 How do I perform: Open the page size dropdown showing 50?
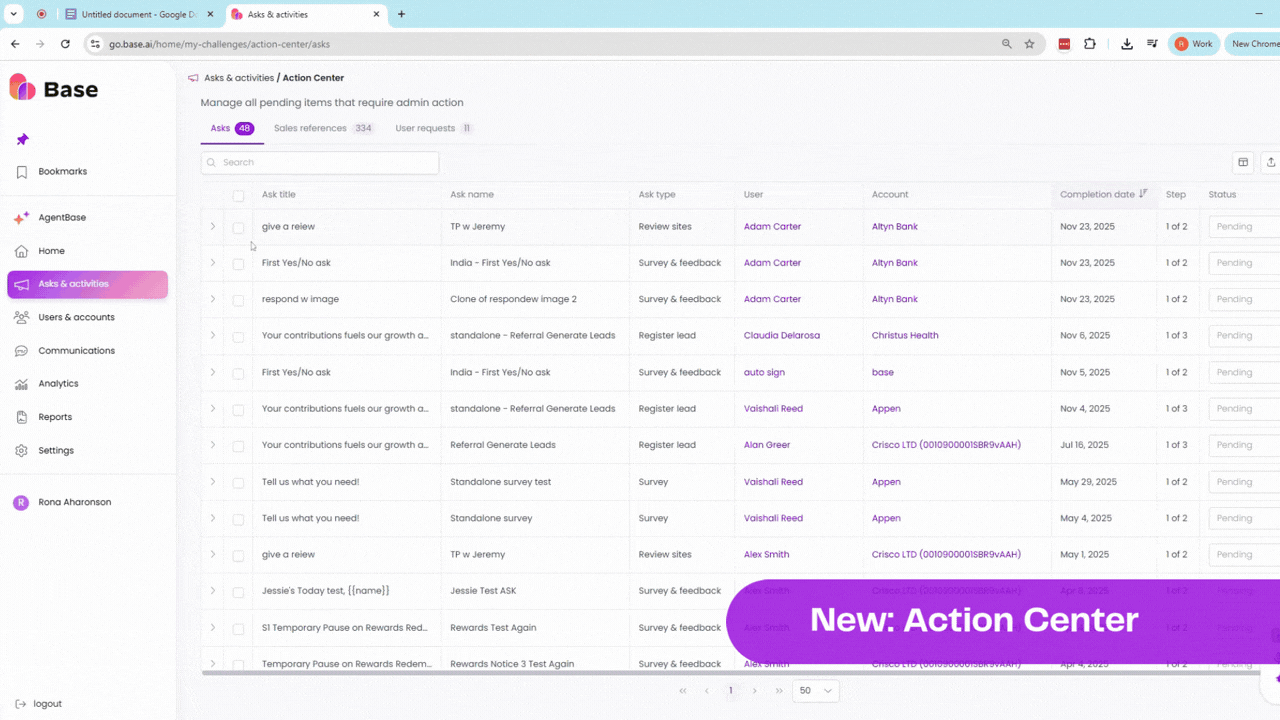tap(815, 690)
